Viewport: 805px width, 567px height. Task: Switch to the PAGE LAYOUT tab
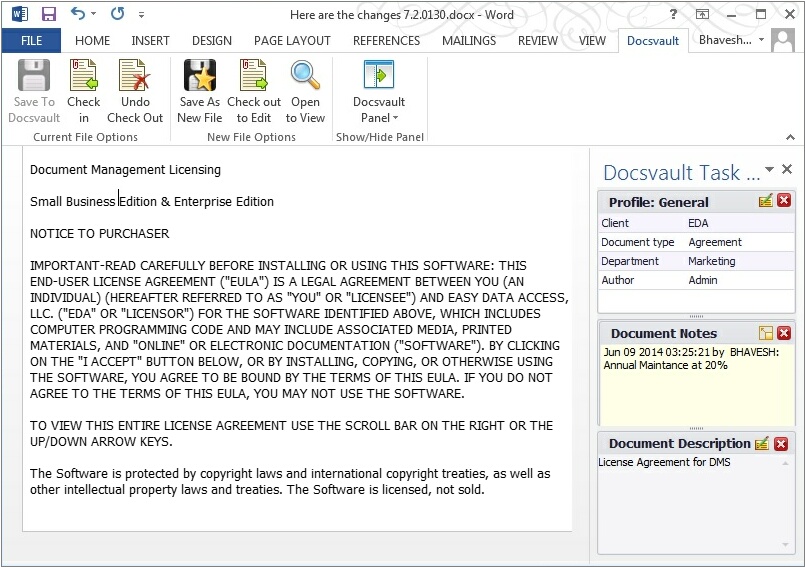coord(292,41)
